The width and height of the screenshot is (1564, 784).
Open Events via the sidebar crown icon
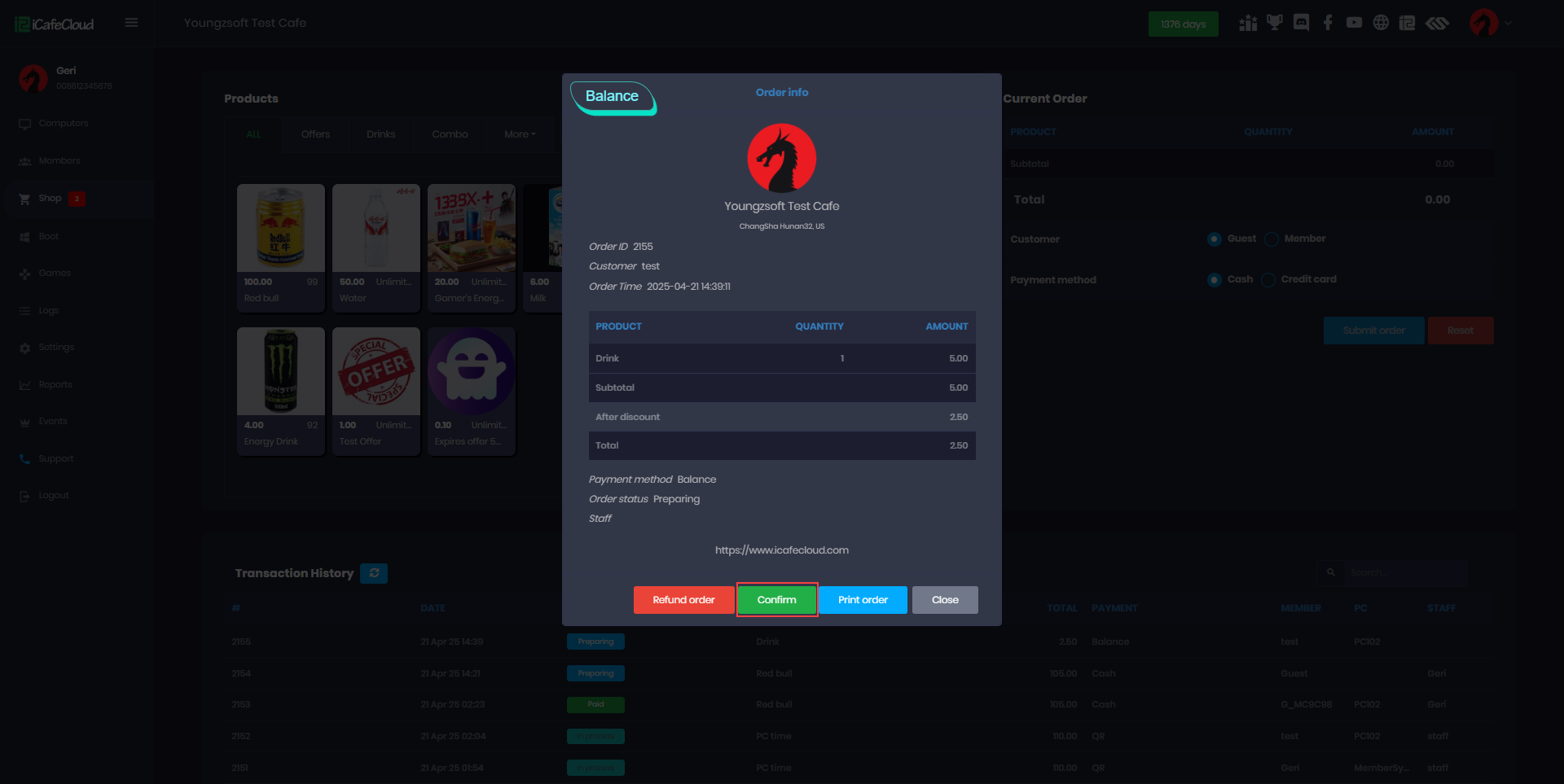(x=24, y=422)
